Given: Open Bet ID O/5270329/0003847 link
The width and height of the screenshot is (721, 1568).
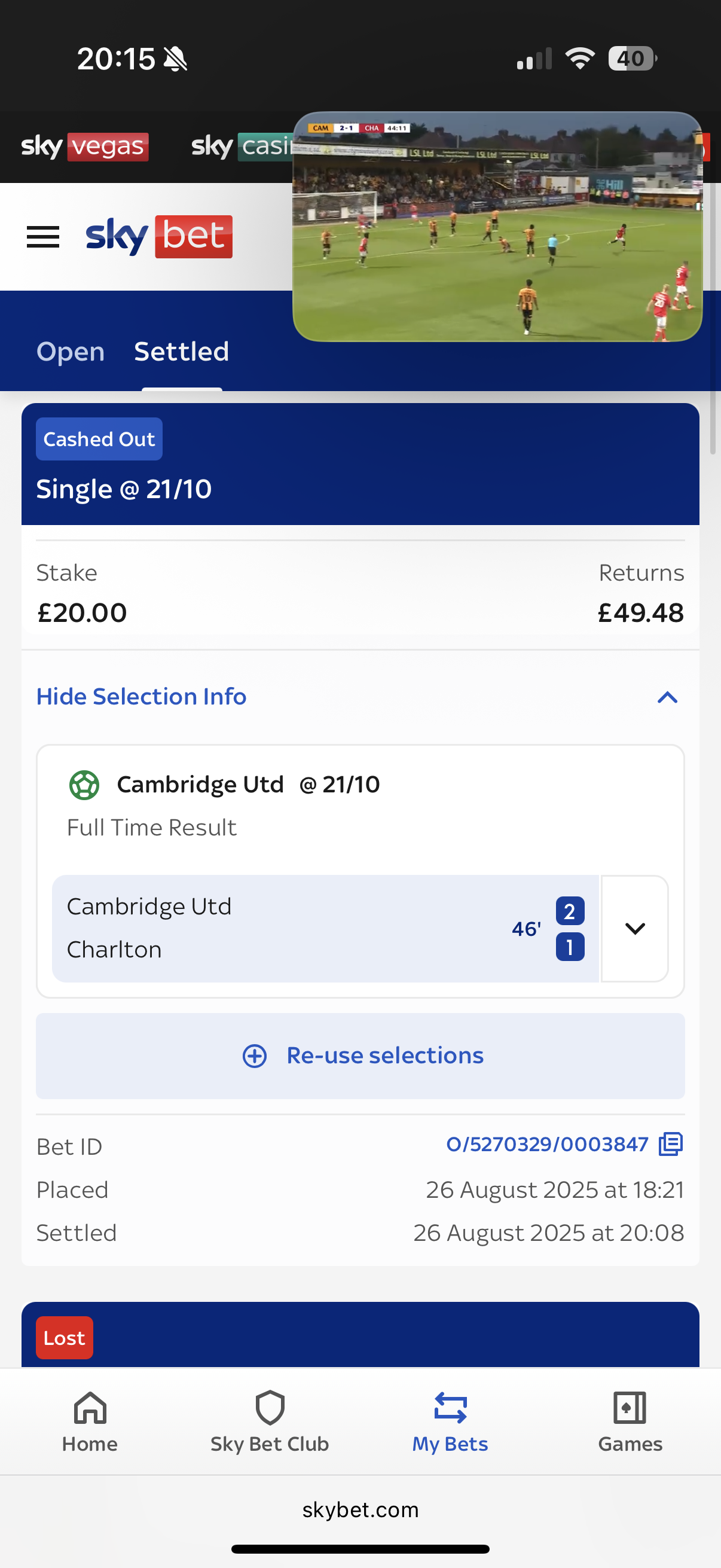Looking at the screenshot, I should click(547, 1145).
